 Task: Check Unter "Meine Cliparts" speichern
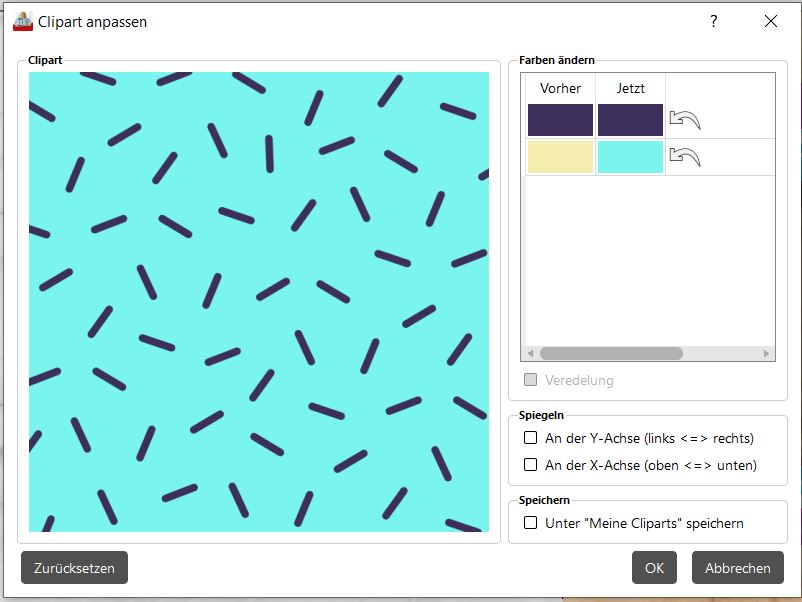(x=531, y=523)
